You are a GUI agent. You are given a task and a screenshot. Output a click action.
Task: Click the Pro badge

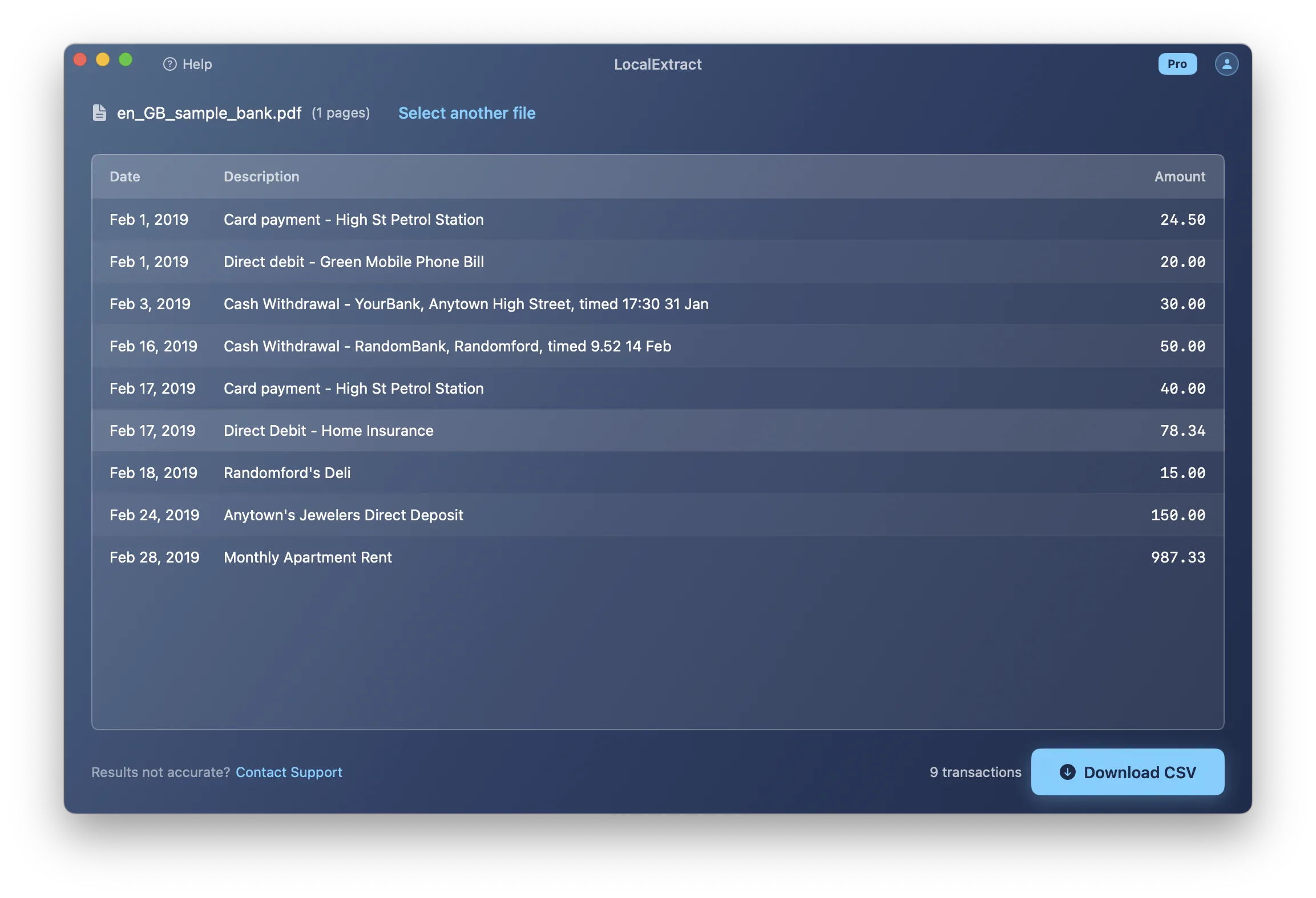1177,64
